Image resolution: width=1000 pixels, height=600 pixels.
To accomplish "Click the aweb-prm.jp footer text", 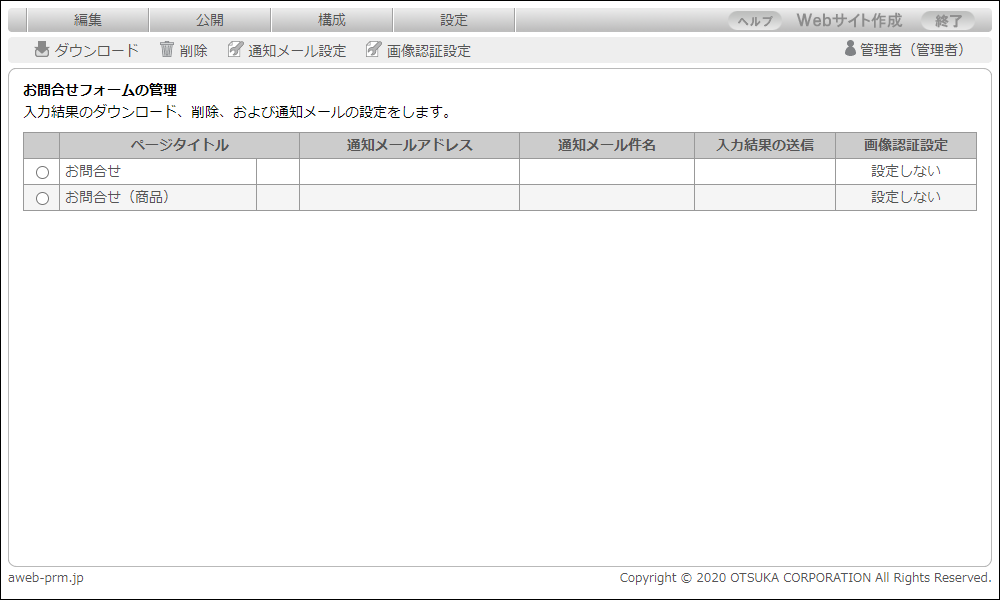I will click(x=46, y=578).
